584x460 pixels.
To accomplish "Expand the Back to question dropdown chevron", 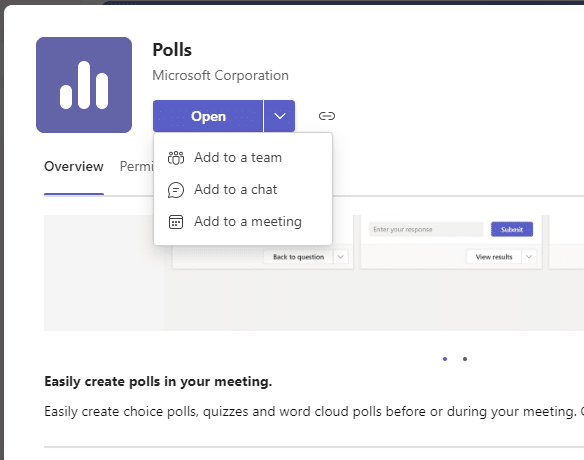I will click(x=340, y=257).
